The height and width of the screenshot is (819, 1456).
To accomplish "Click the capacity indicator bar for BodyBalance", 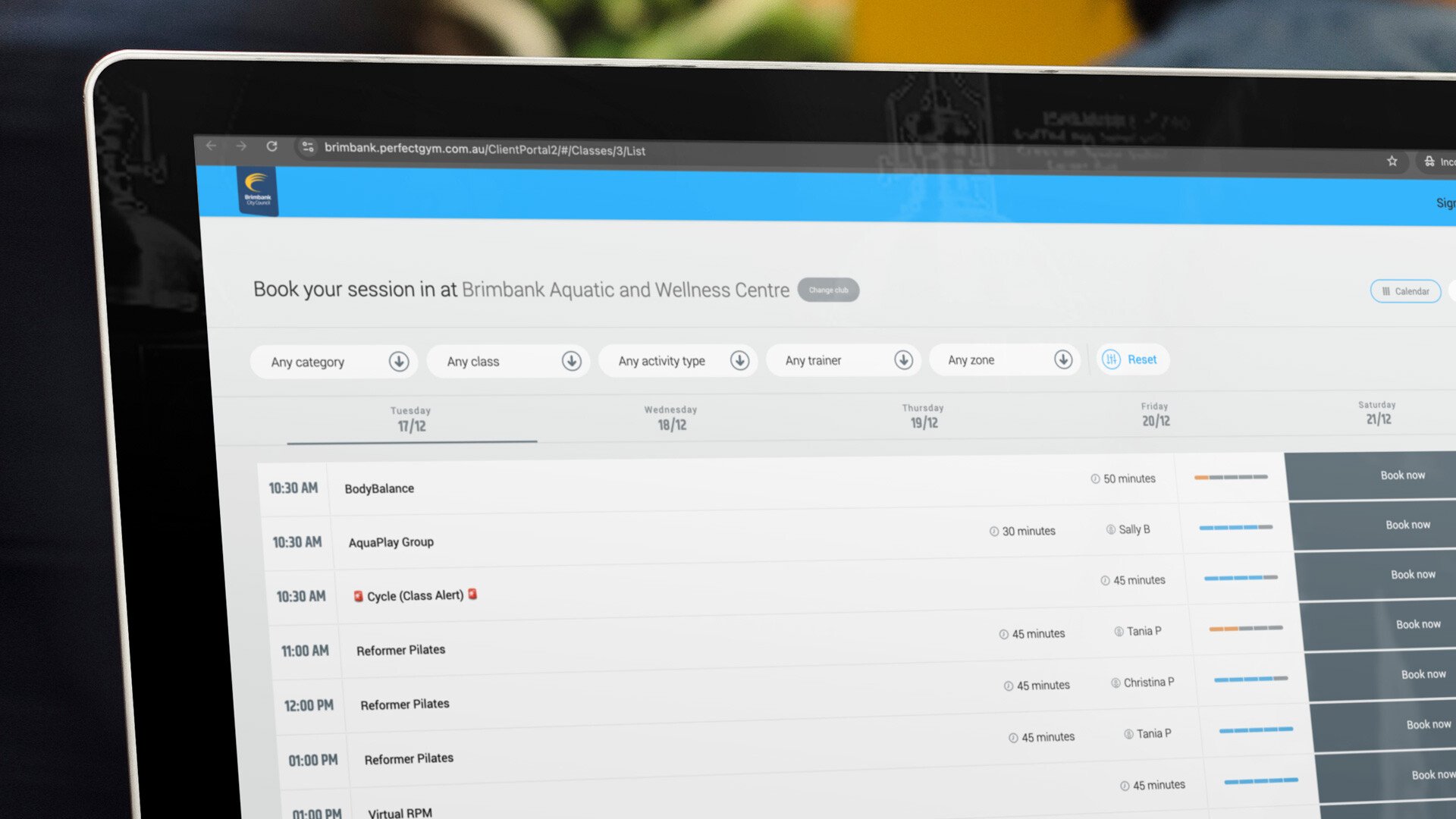I will point(1229,477).
